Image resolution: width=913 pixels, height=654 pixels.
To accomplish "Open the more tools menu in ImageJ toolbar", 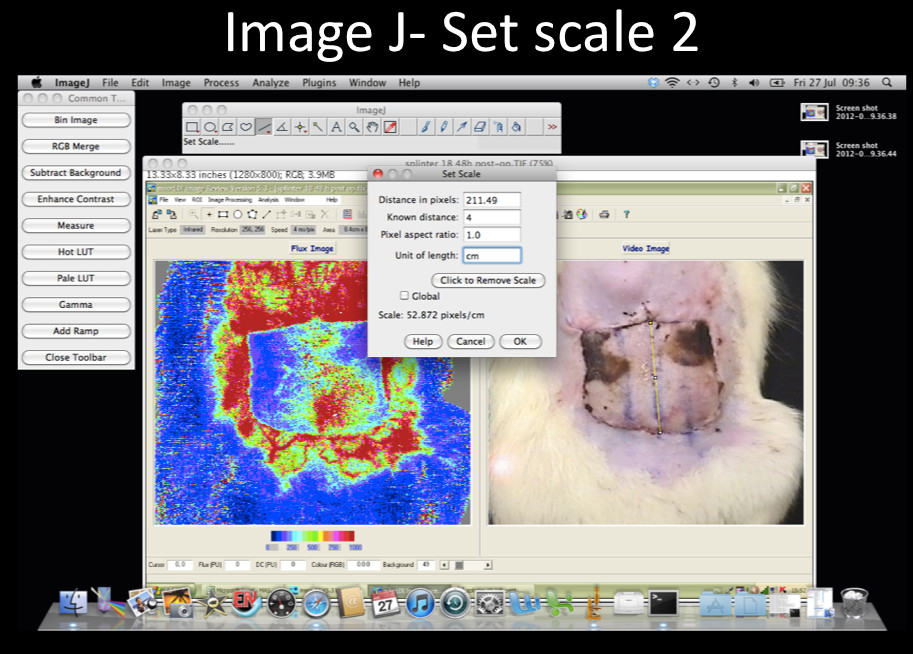I will (x=552, y=127).
